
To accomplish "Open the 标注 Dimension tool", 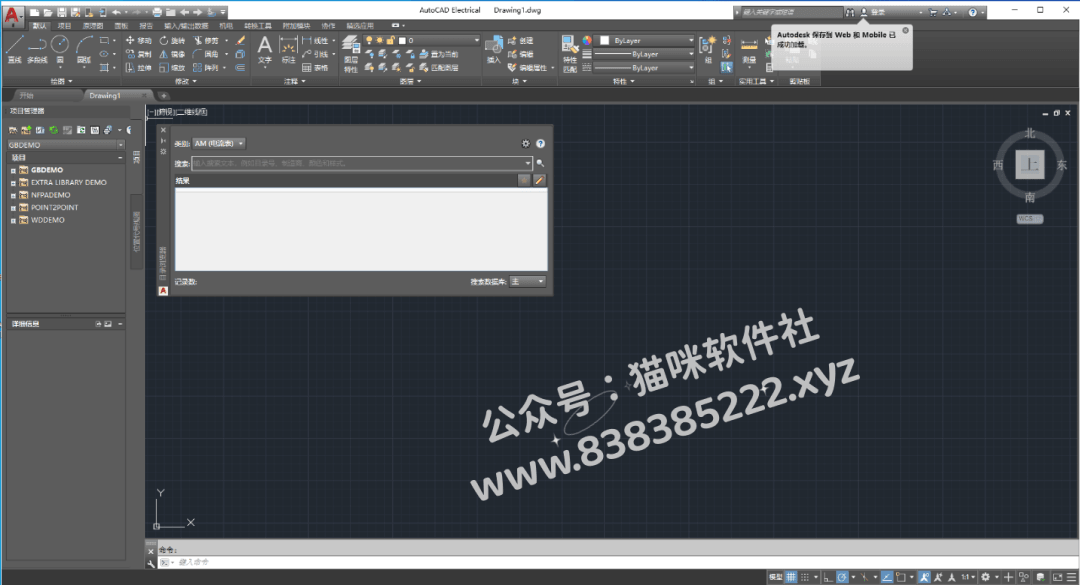I will (289, 50).
